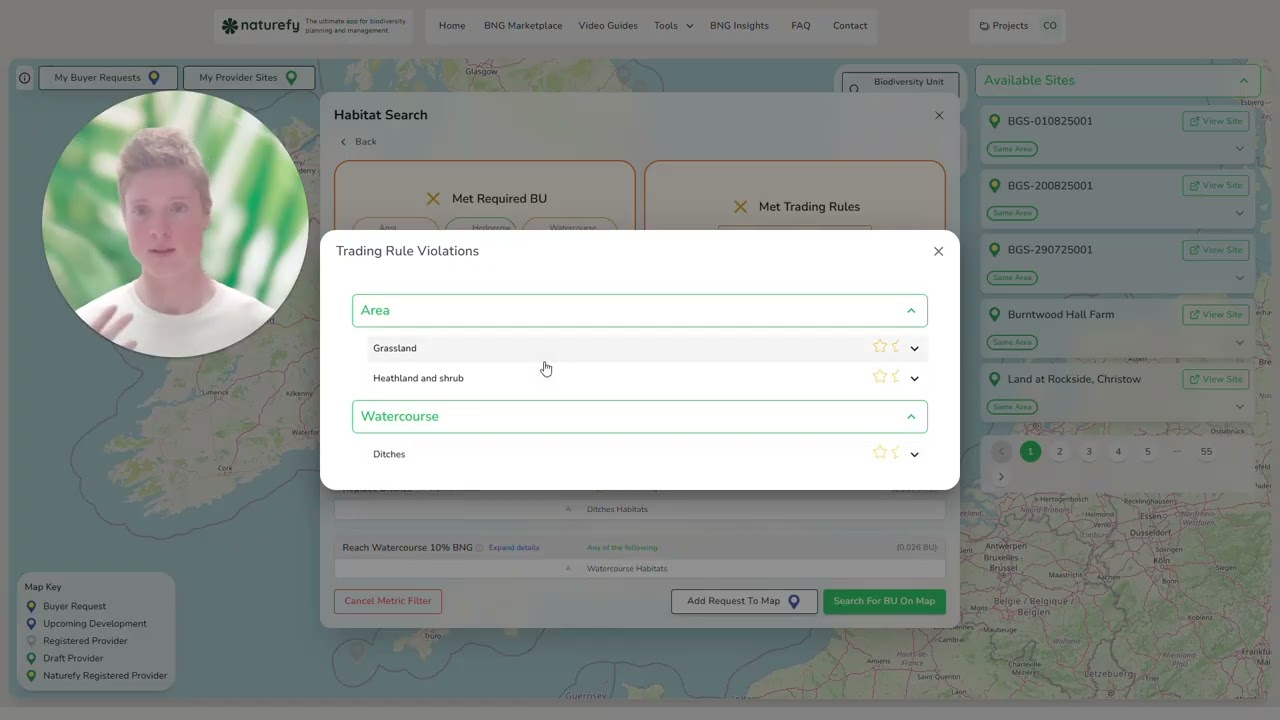This screenshot has height=720, width=1280.
Task: Expand the Ditches row chevron
Action: click(x=914, y=454)
